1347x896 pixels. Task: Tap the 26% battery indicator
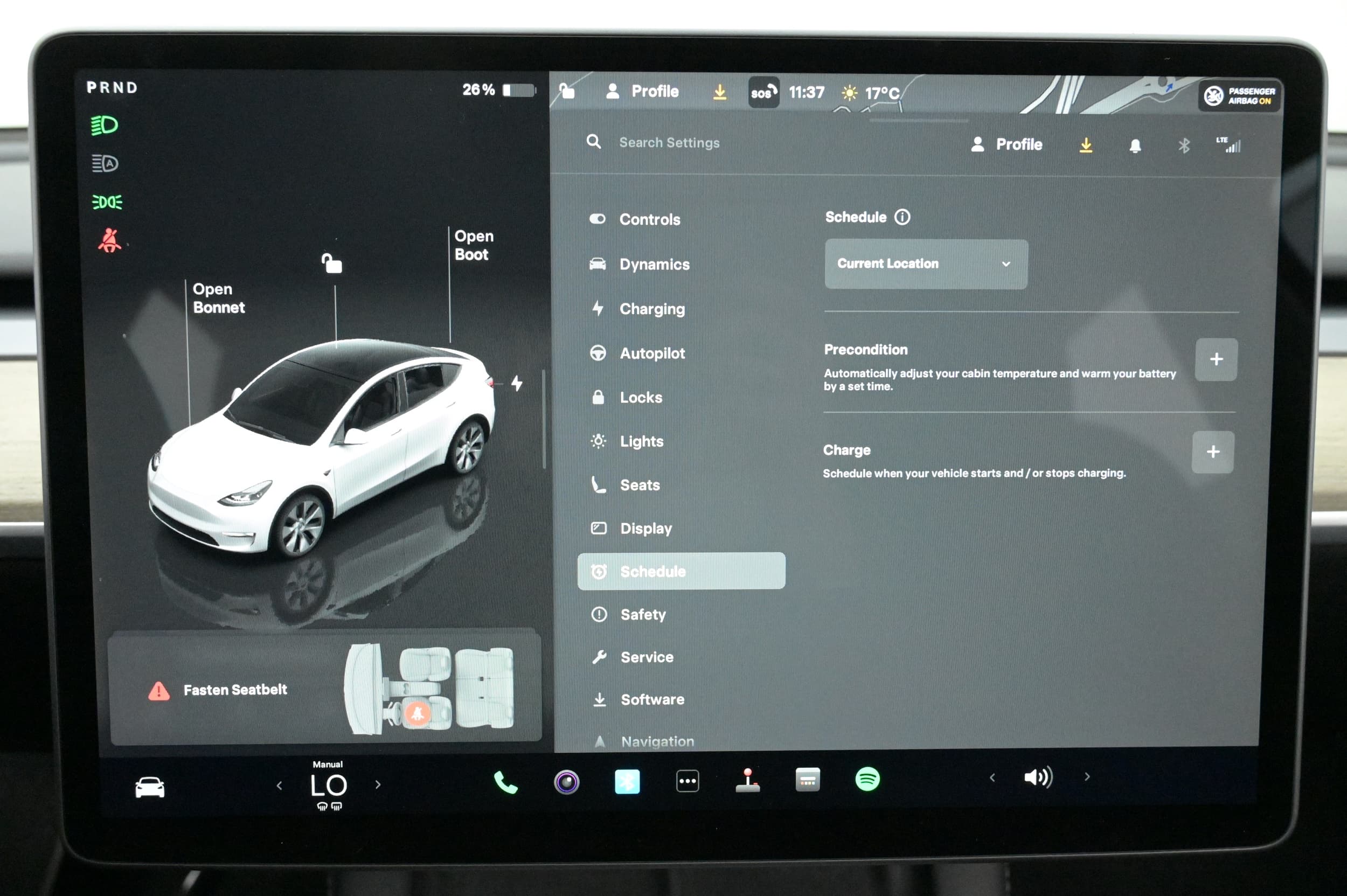click(x=499, y=90)
